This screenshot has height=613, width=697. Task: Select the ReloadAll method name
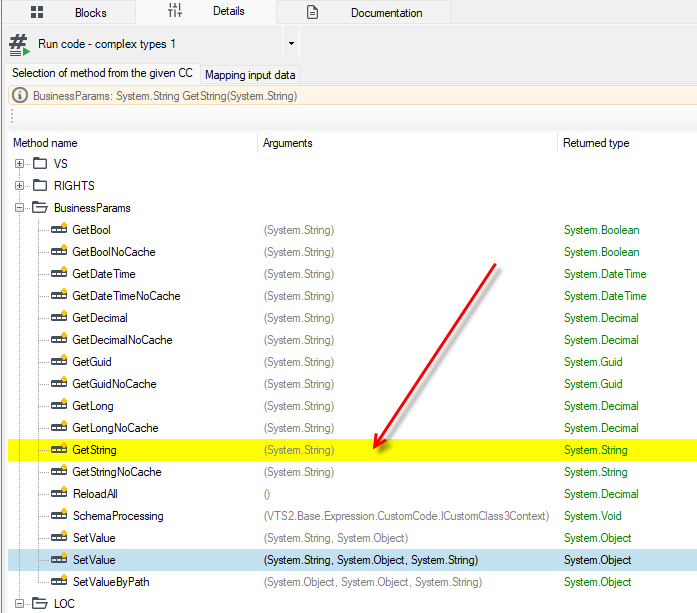[x=95, y=494]
